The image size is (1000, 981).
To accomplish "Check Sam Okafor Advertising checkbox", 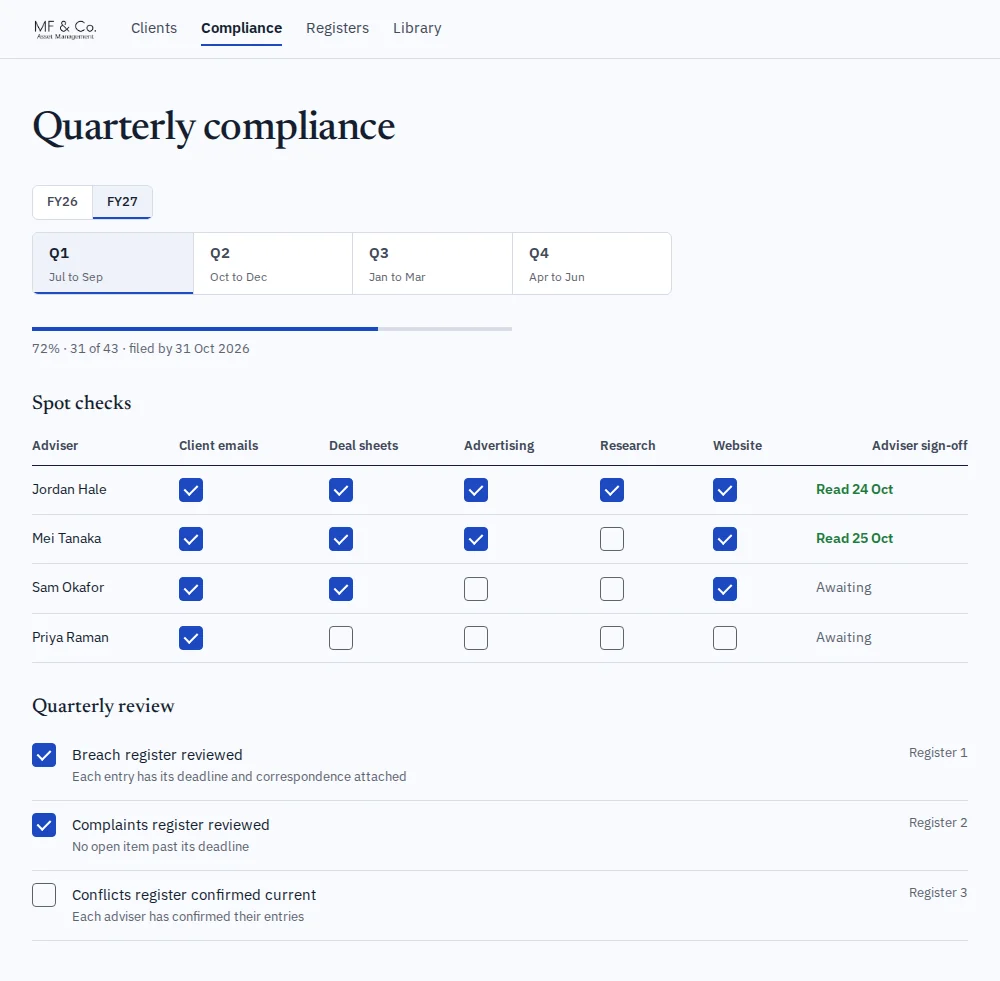I will (476, 589).
